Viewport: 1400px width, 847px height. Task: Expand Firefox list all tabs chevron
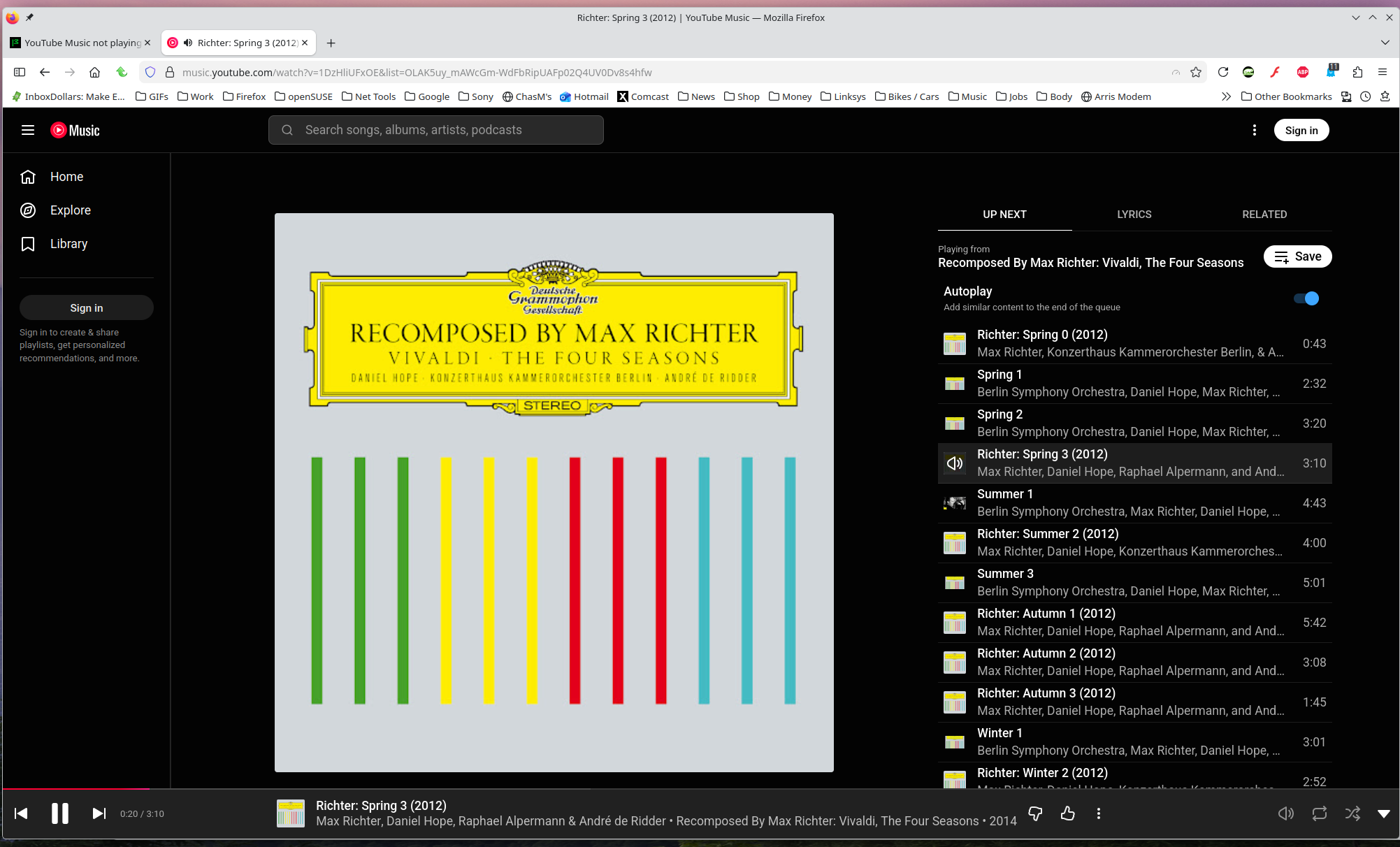pyautogui.click(x=1385, y=43)
